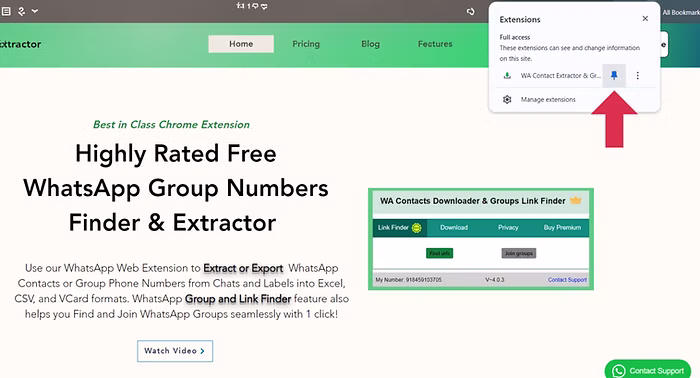The height and width of the screenshot is (378, 700).
Task: Click the Manage extensions gear icon
Action: pyautogui.click(x=507, y=100)
